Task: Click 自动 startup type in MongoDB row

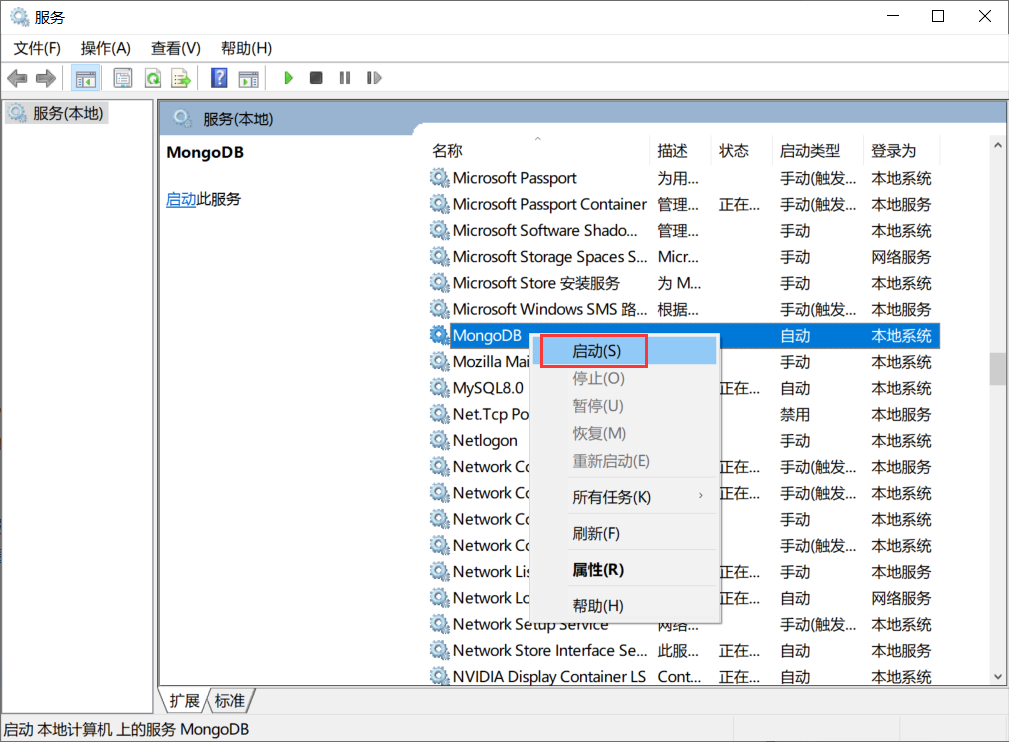Action: [795, 335]
